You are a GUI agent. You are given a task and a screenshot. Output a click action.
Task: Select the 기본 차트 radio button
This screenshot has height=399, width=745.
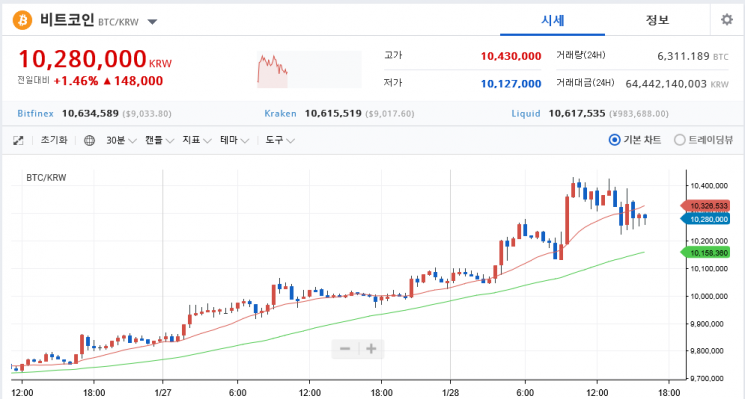point(614,140)
